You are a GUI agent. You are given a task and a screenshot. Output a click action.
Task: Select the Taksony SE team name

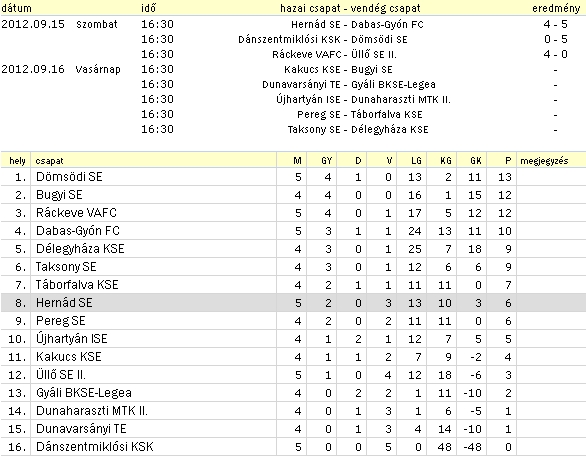point(66,267)
